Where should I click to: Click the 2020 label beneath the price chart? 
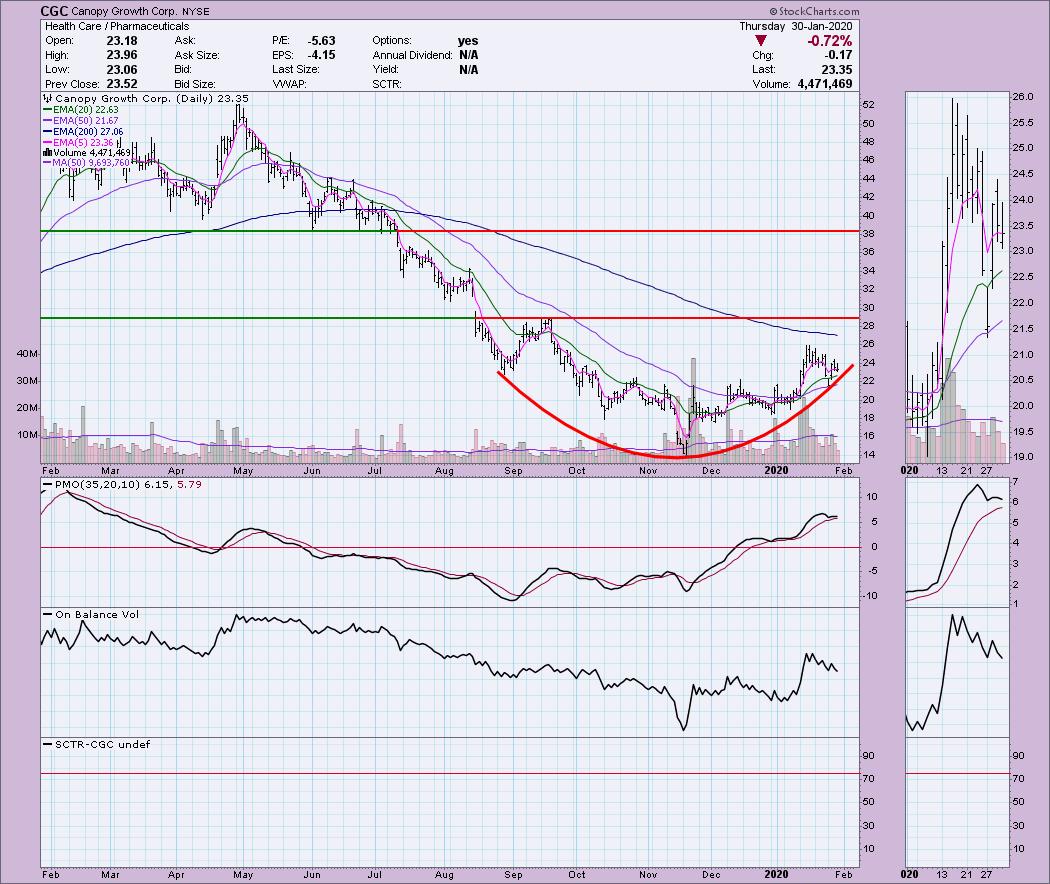(776, 471)
